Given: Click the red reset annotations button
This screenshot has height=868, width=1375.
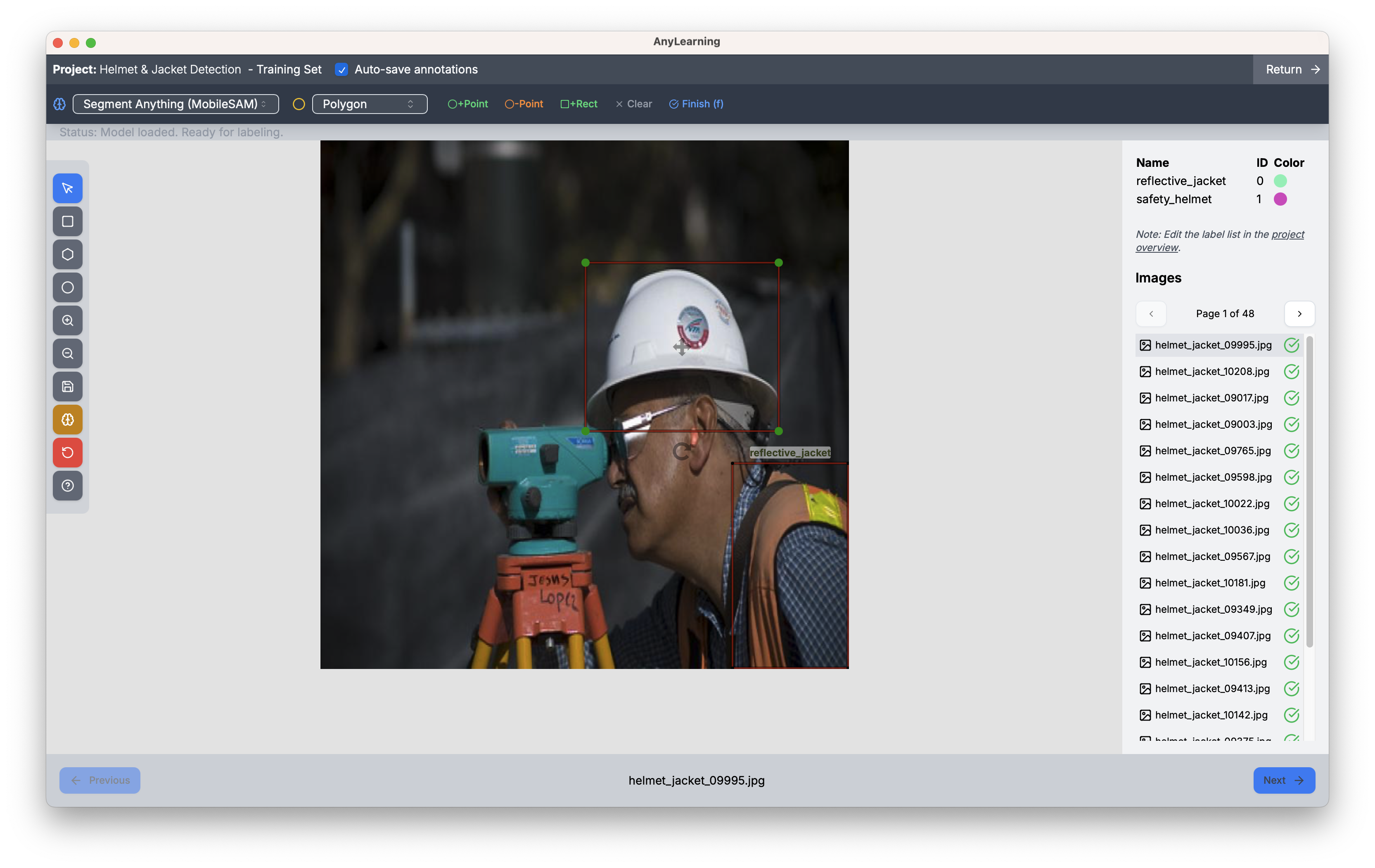Looking at the screenshot, I should point(67,453).
